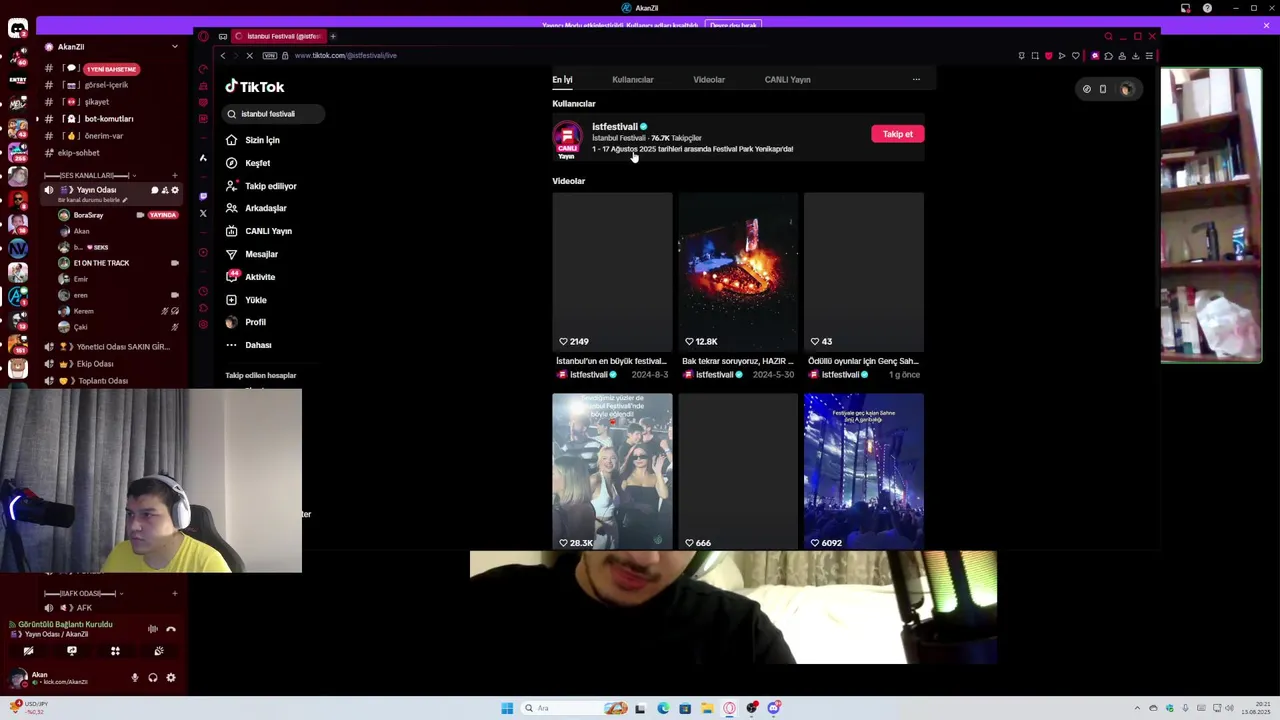Open X in Opera sidebar

click(x=203, y=213)
